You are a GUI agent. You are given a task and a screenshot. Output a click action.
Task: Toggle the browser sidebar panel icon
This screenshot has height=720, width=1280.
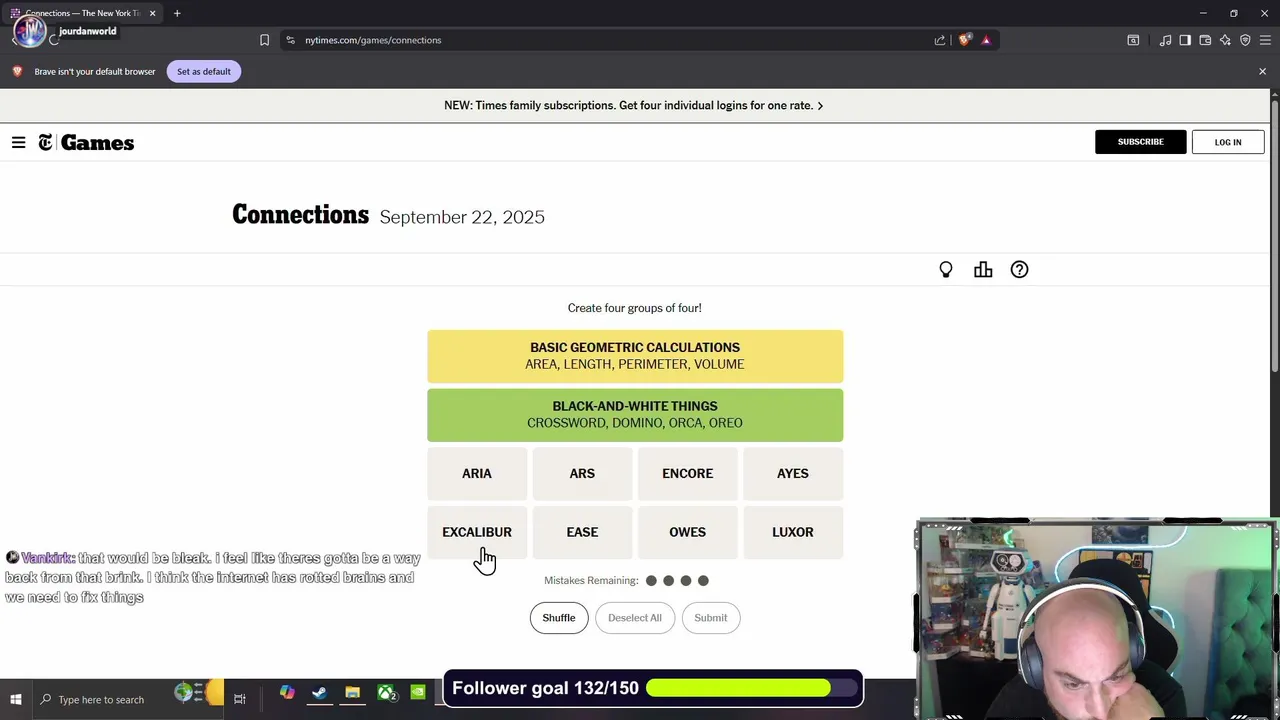pos(1185,40)
